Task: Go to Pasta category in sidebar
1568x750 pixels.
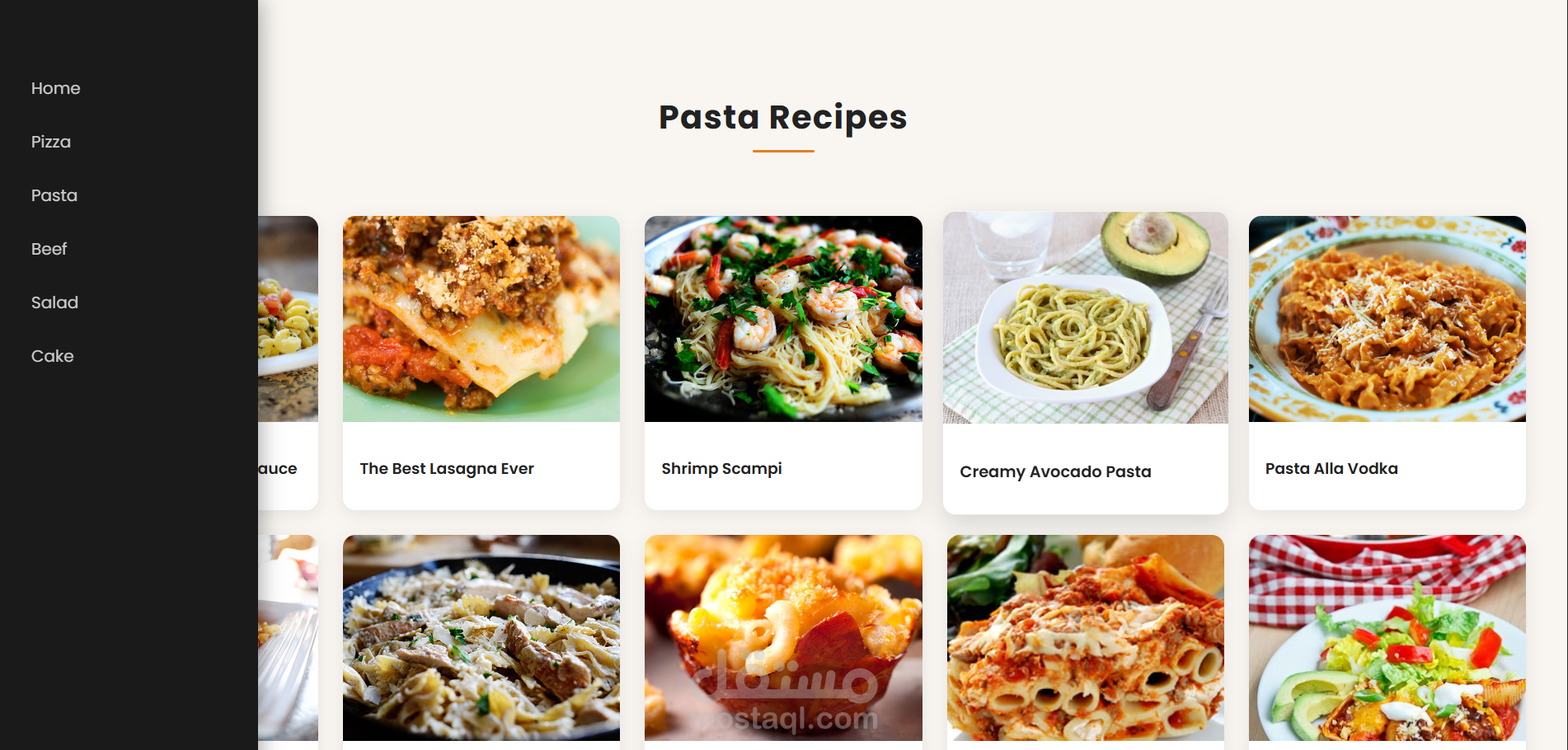Action: pyautogui.click(x=54, y=195)
